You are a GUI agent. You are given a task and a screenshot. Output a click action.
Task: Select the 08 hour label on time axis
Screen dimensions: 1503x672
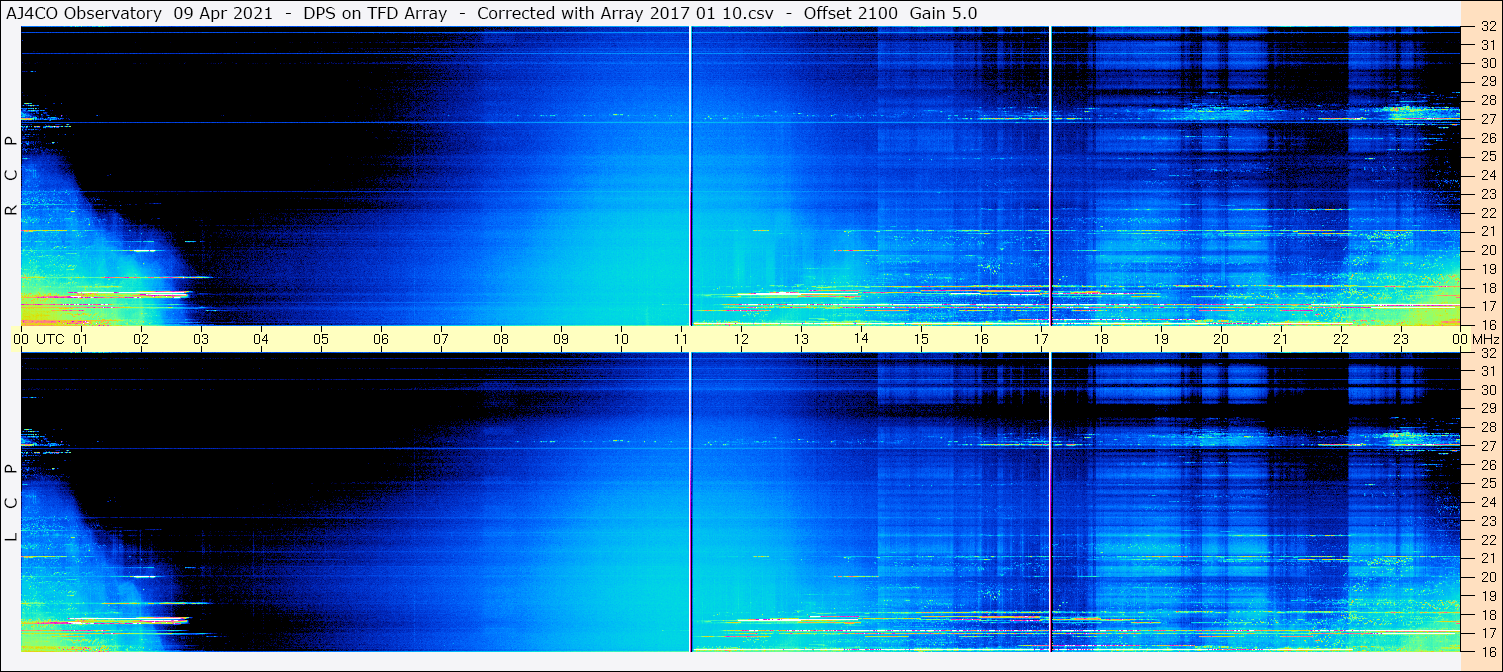501,339
